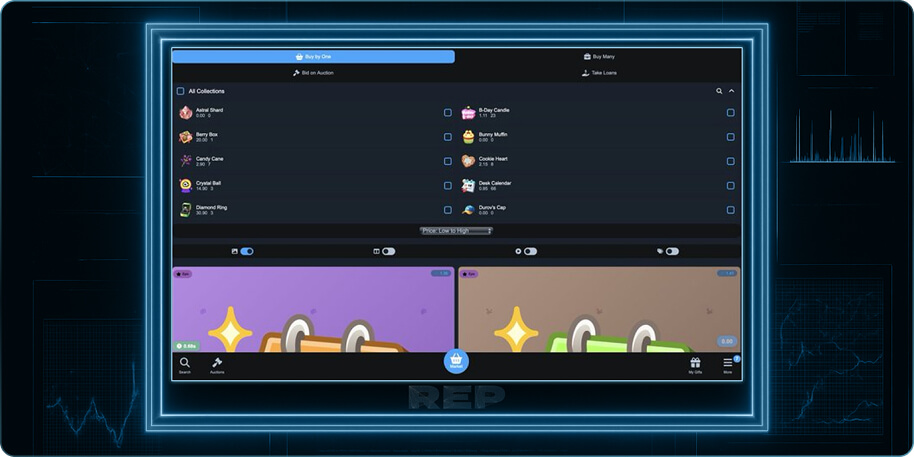Open the My Gifts gift icon

pyautogui.click(x=695, y=364)
